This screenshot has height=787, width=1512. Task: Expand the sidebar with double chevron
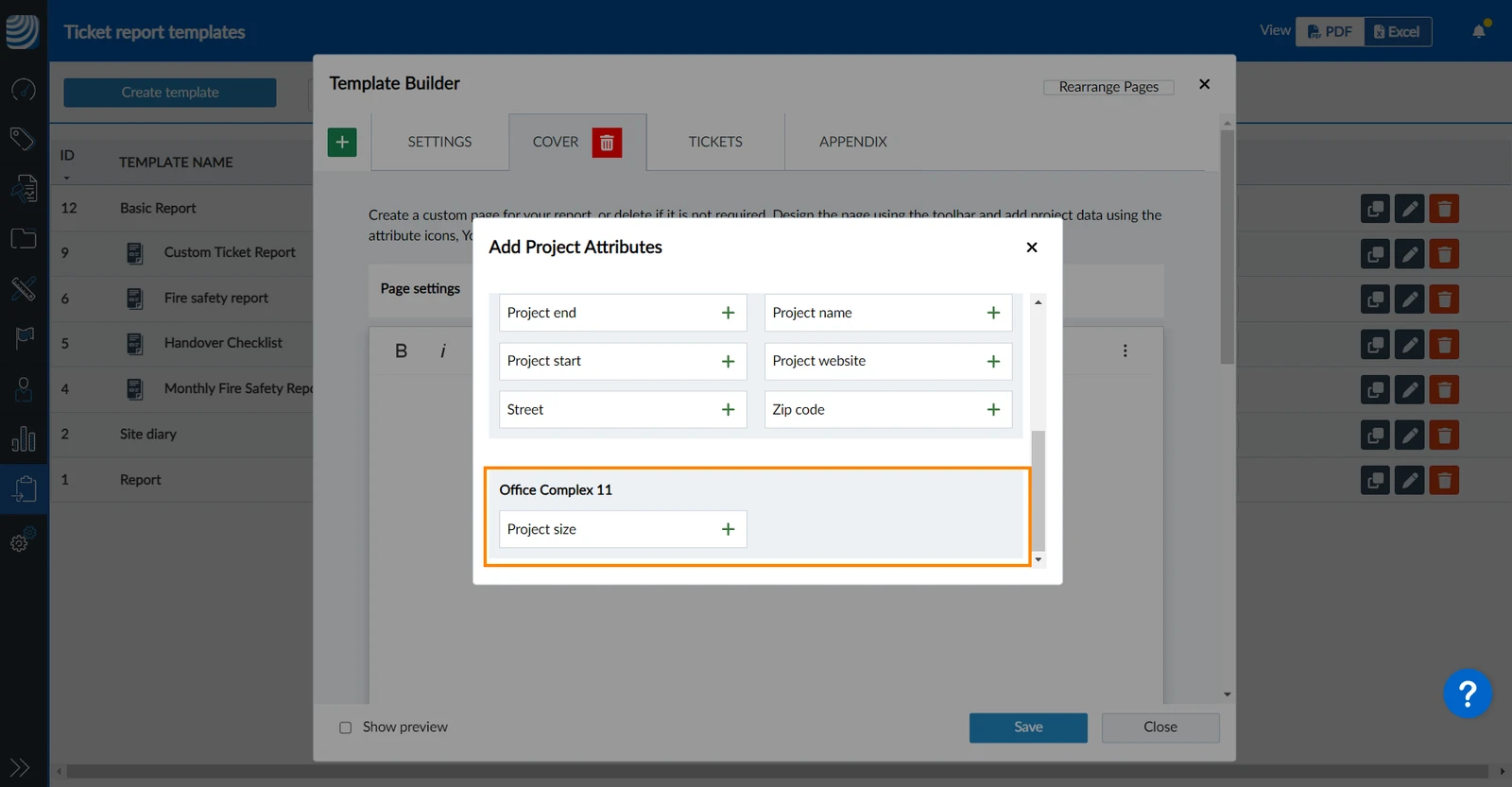(x=20, y=767)
